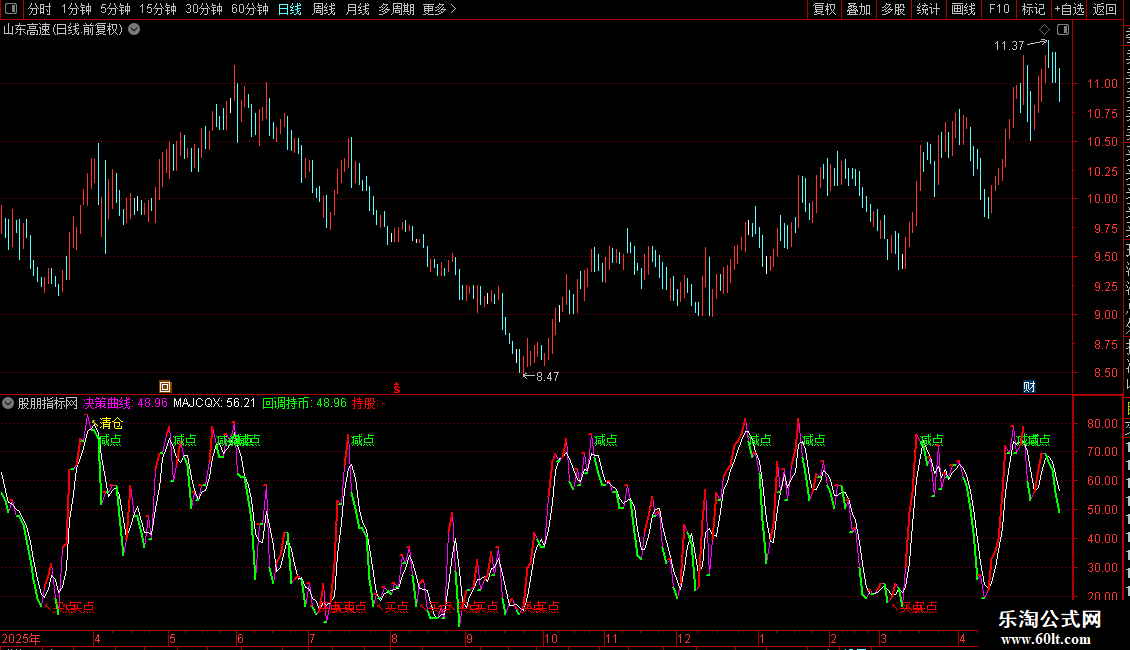Select the 30分钟 period

coord(203,9)
